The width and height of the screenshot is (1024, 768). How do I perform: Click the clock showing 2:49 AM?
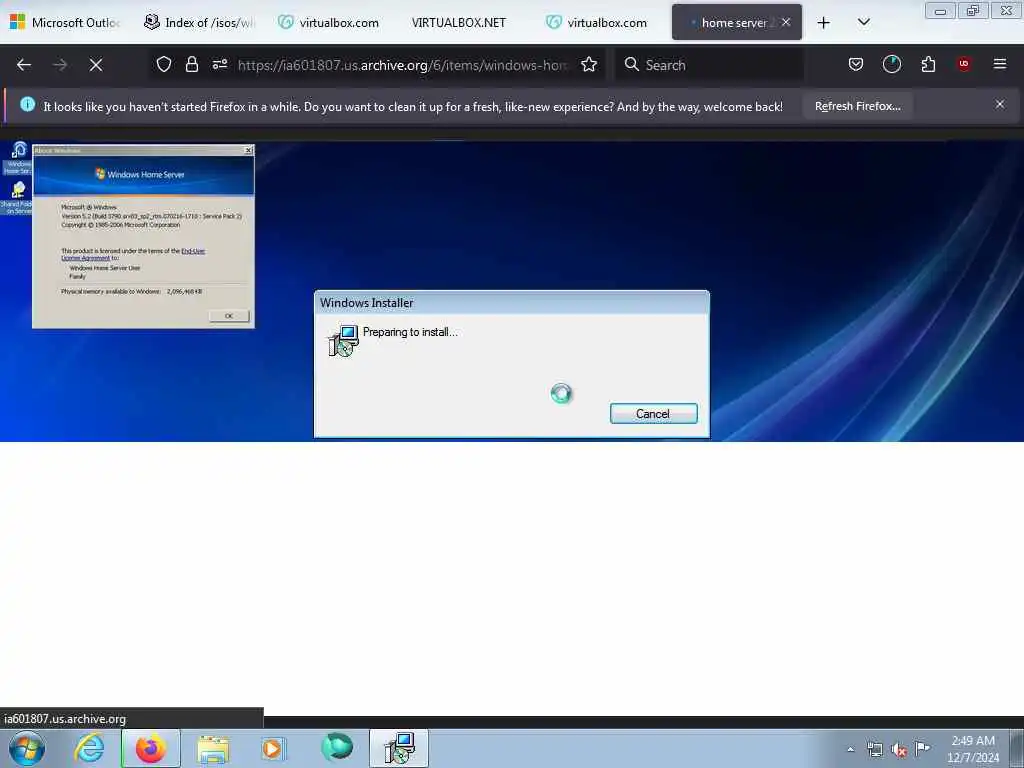(x=973, y=748)
